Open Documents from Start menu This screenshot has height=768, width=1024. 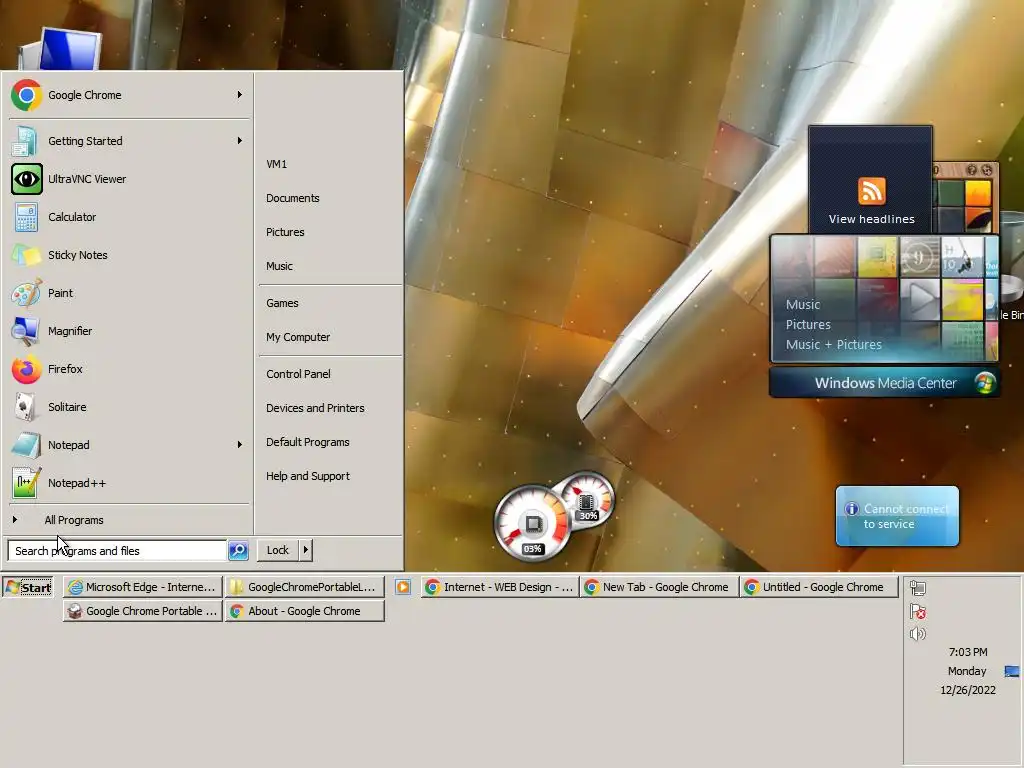(x=293, y=198)
